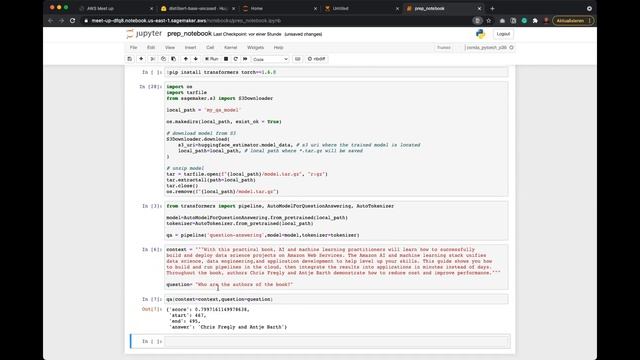This screenshot has width=640, height=360.
Task: Paste cells below toolbar icon
Action: [x=173, y=59]
